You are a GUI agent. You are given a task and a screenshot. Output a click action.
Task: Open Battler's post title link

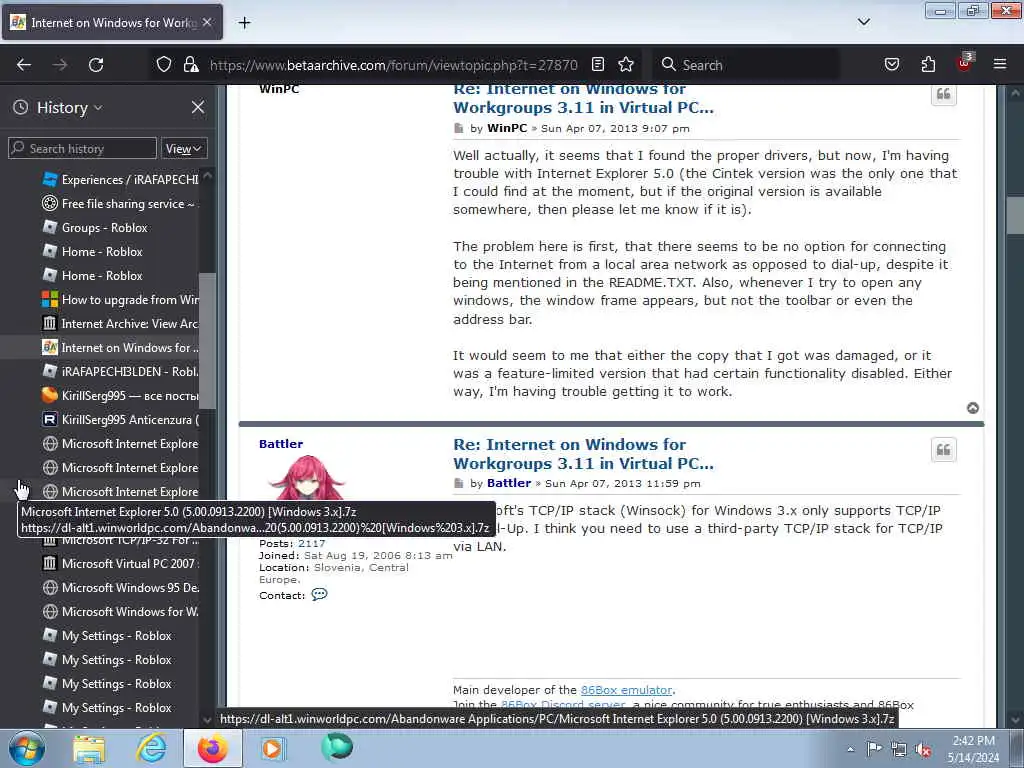tap(583, 454)
